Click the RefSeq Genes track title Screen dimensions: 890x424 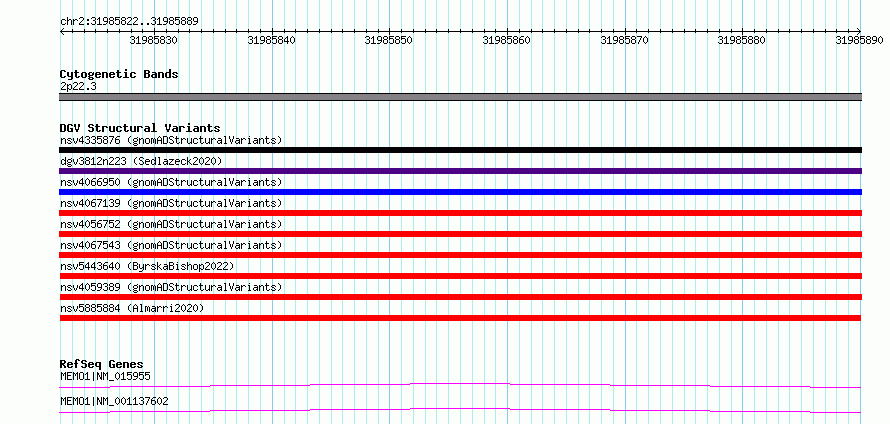(102, 364)
